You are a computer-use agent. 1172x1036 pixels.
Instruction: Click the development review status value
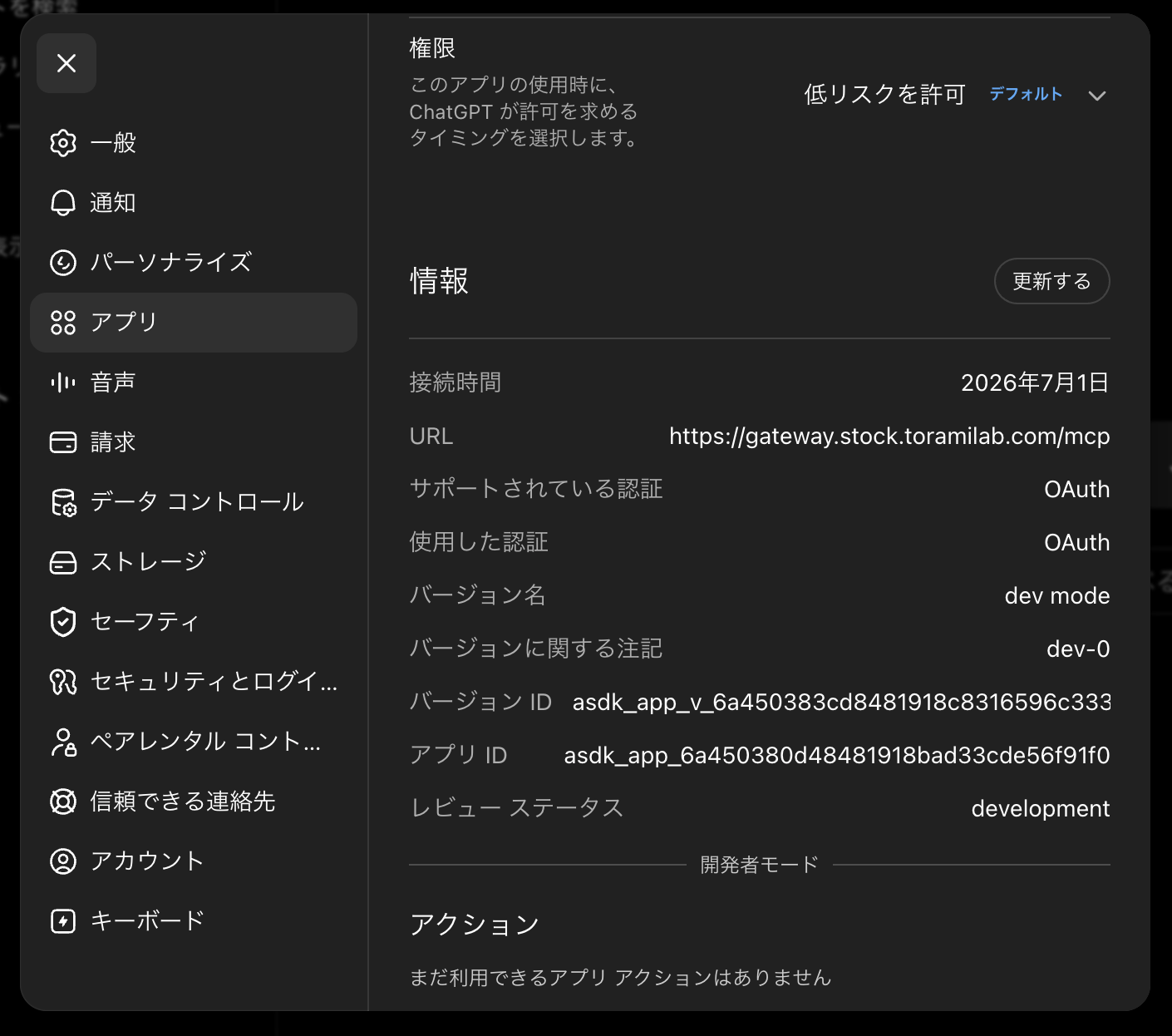pos(1041,808)
